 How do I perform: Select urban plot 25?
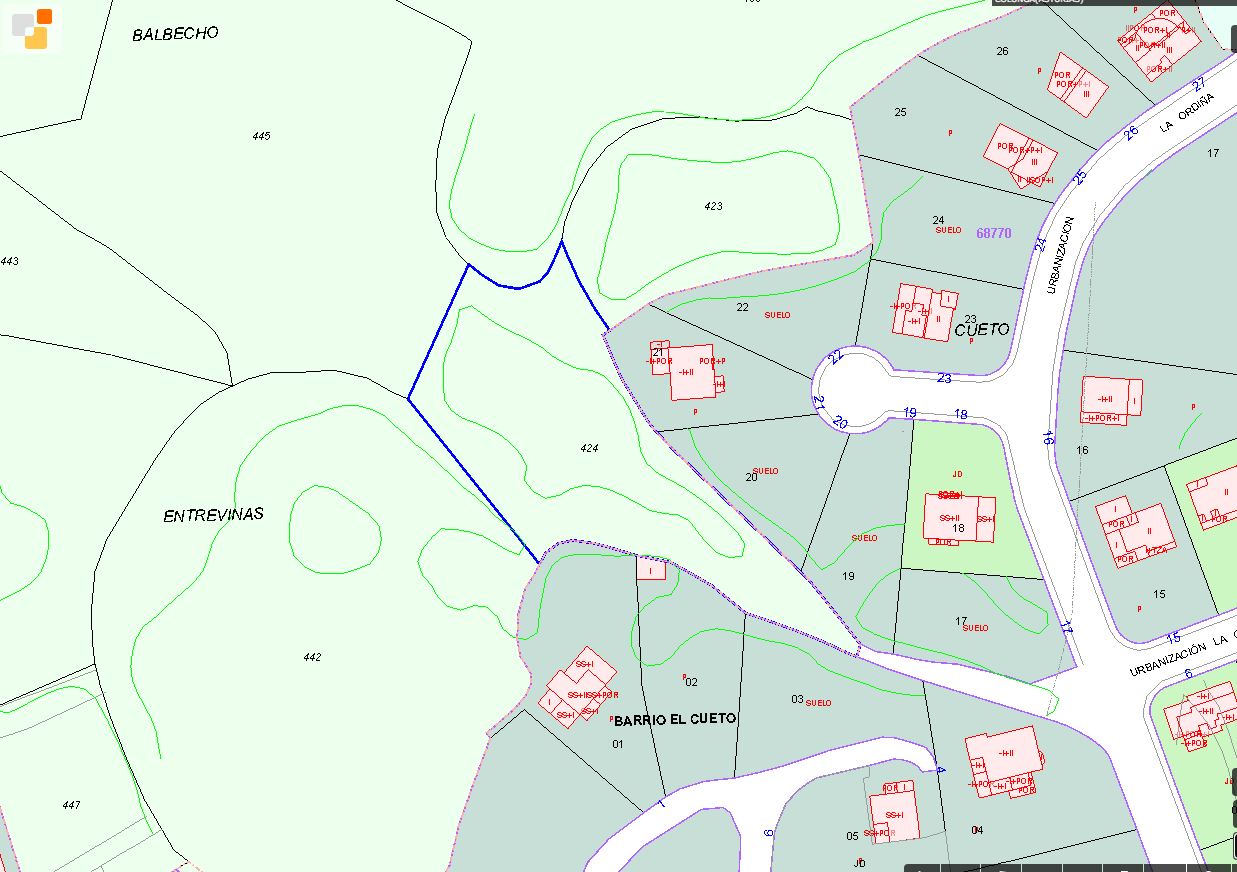coord(900,112)
